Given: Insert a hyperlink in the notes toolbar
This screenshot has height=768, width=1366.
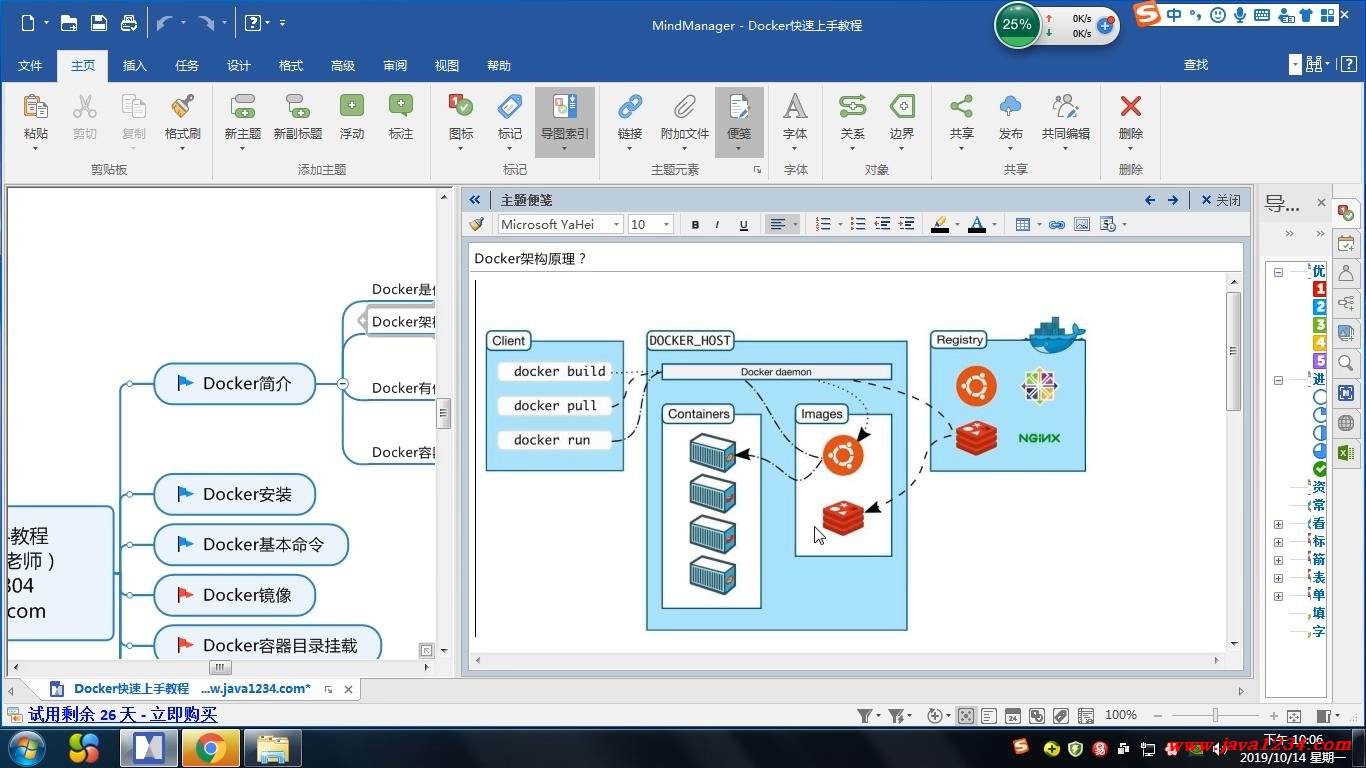Looking at the screenshot, I should pyautogui.click(x=1056, y=225).
